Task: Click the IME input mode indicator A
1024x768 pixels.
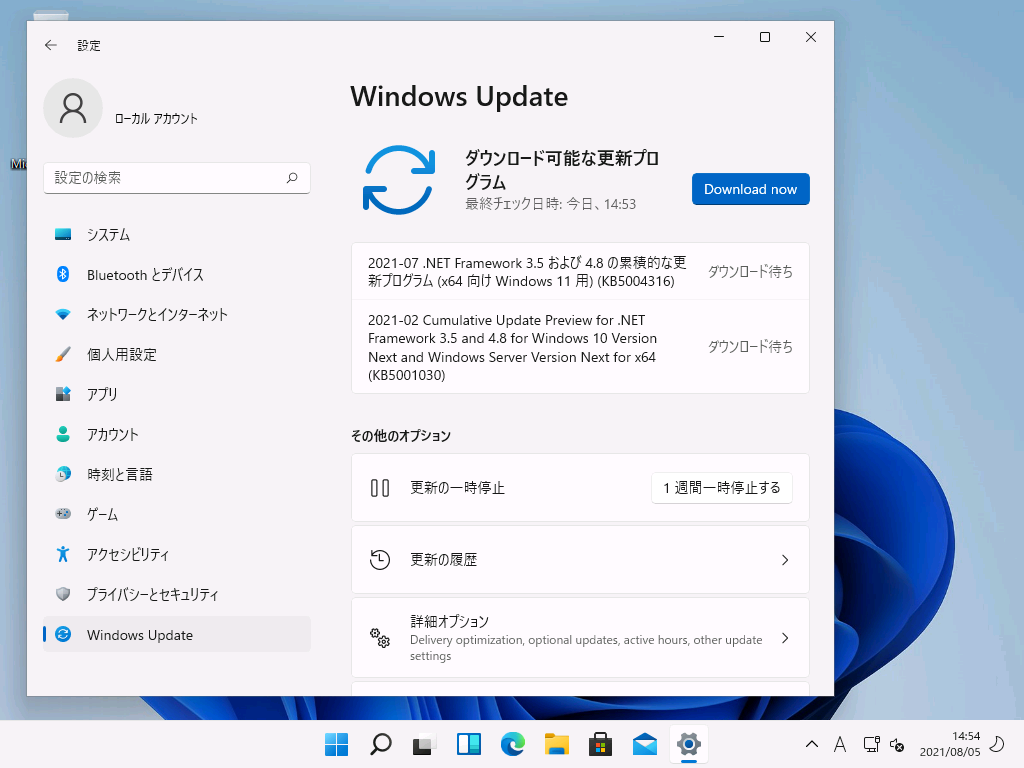Action: (840, 744)
